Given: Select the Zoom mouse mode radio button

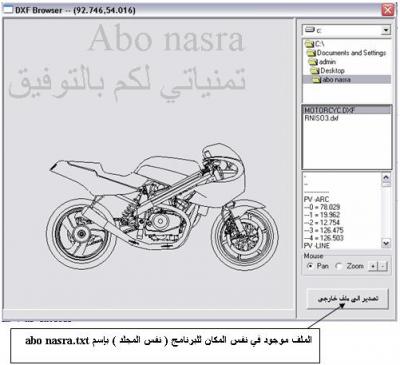Looking at the screenshot, I should tap(338, 266).
